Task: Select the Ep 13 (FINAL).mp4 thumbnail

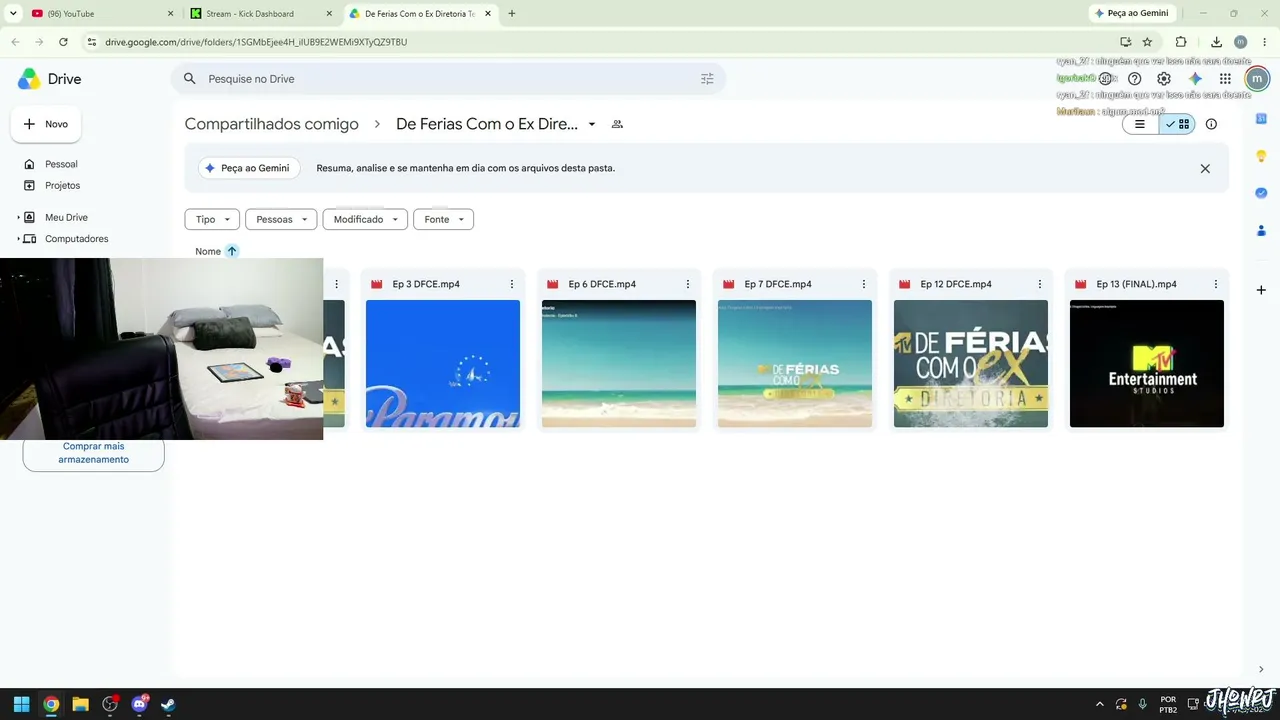Action: [x=1147, y=364]
